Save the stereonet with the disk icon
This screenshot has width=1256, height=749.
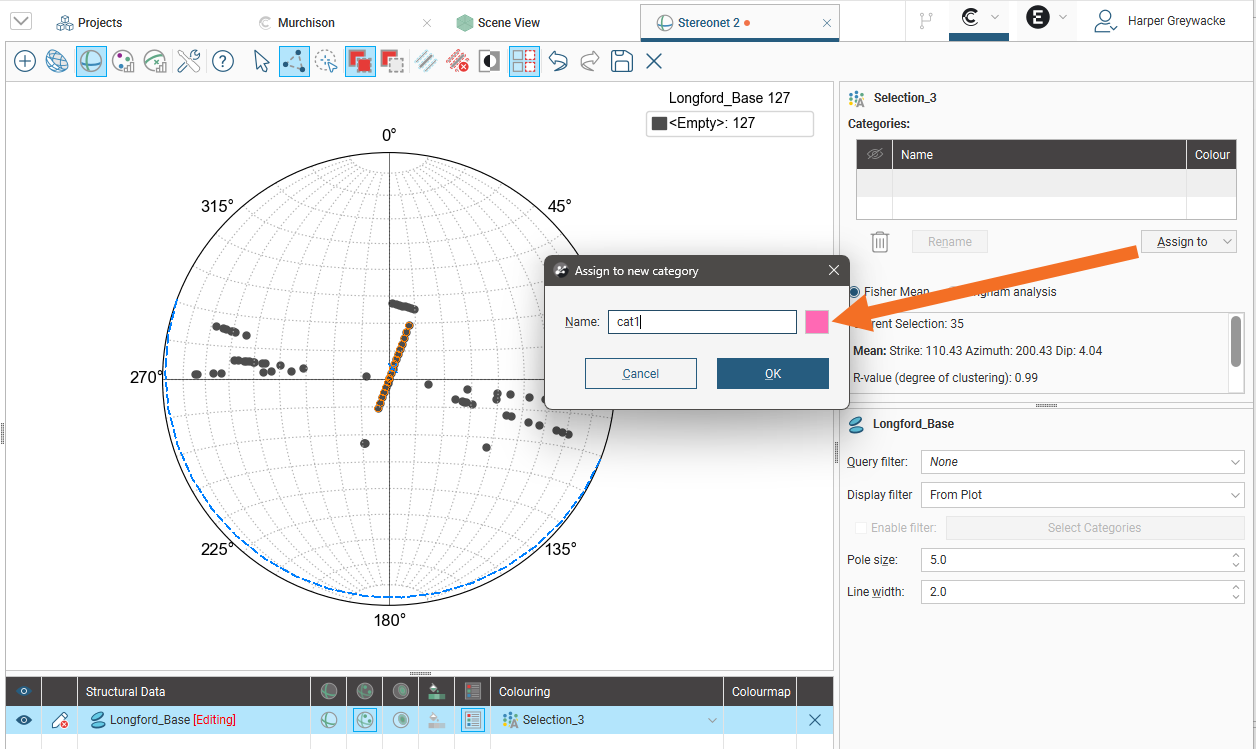coord(622,62)
